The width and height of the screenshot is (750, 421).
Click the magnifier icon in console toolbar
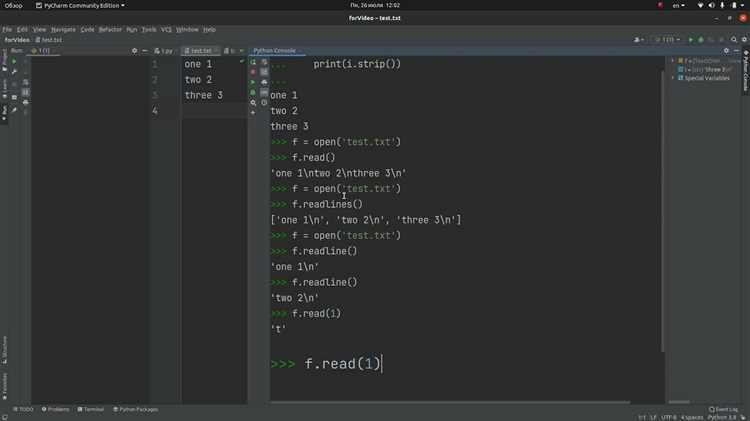click(x=253, y=102)
